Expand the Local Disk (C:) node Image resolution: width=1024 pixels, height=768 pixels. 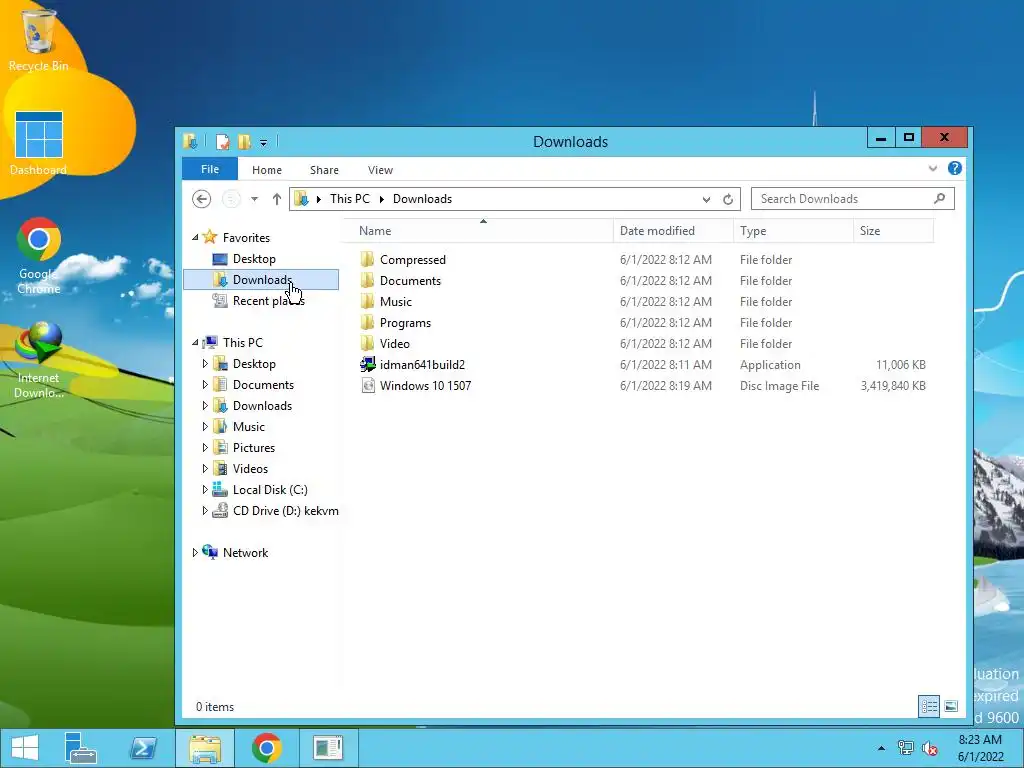click(x=204, y=489)
